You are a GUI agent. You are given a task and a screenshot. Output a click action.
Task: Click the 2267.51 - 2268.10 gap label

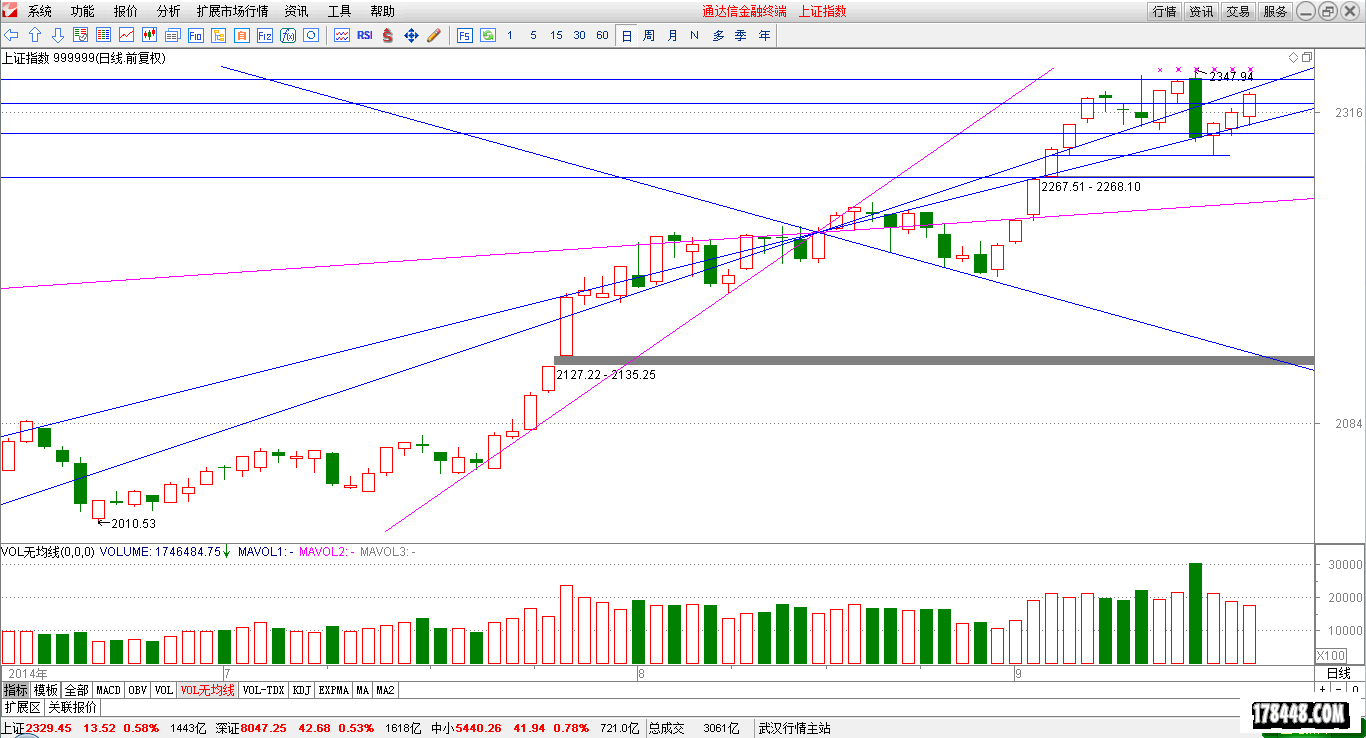tap(1091, 187)
